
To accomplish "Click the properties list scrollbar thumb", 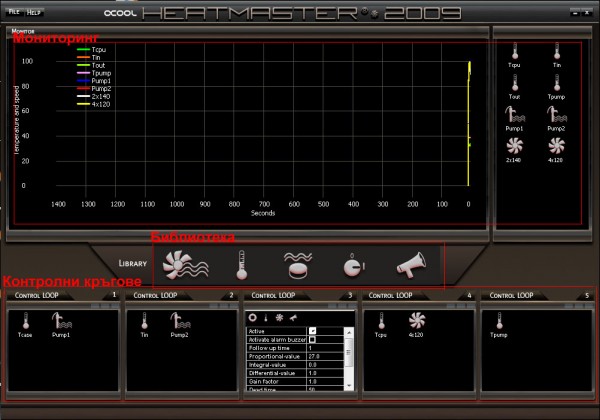I will pos(349,352).
